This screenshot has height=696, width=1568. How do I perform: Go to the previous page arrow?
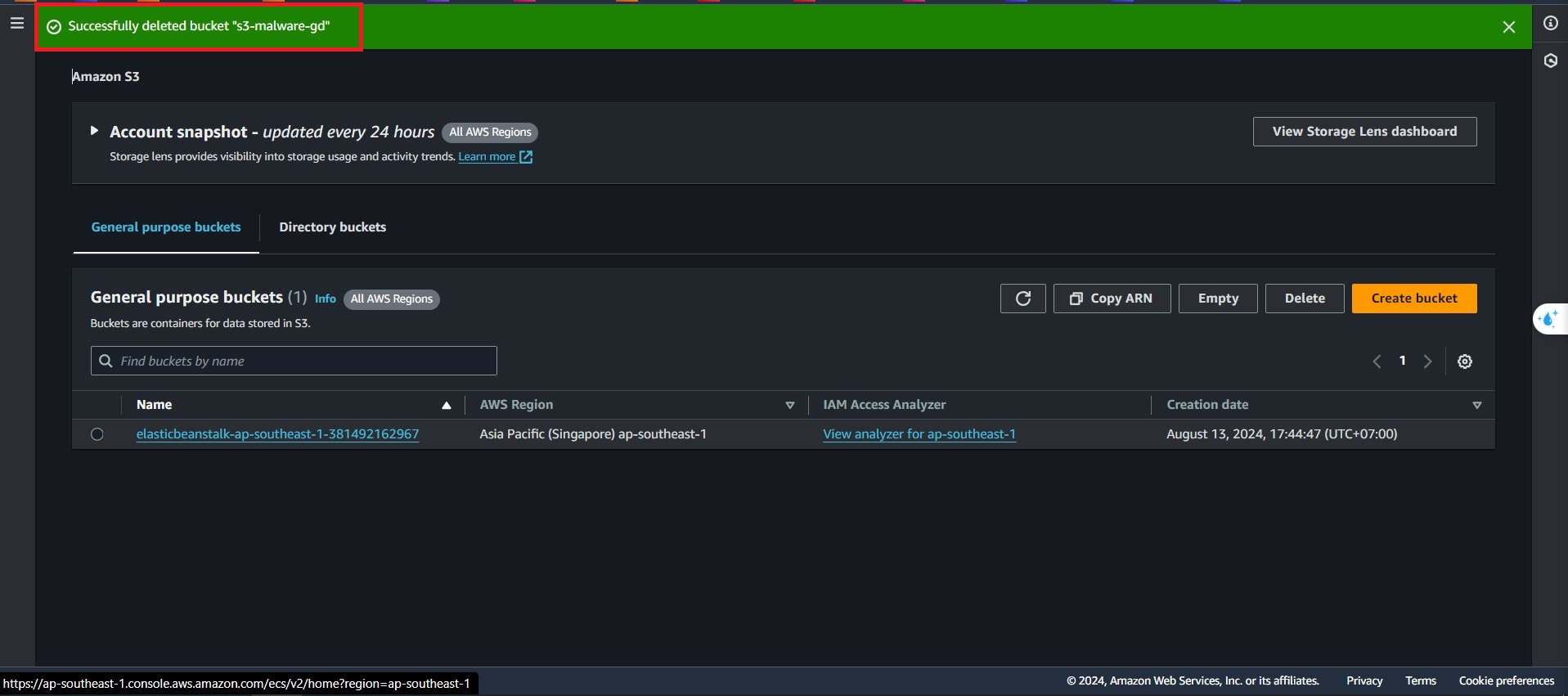[1377, 361]
